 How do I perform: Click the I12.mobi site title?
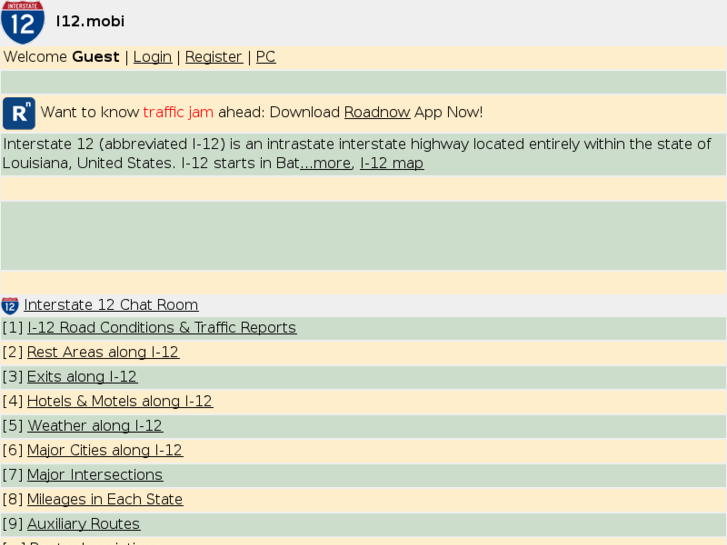90,21
